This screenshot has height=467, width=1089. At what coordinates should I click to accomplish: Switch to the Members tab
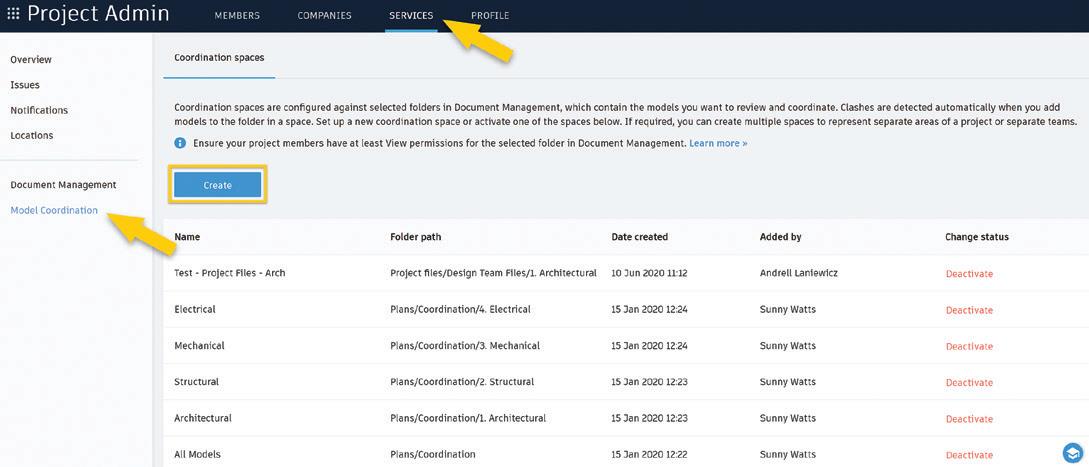tap(237, 15)
